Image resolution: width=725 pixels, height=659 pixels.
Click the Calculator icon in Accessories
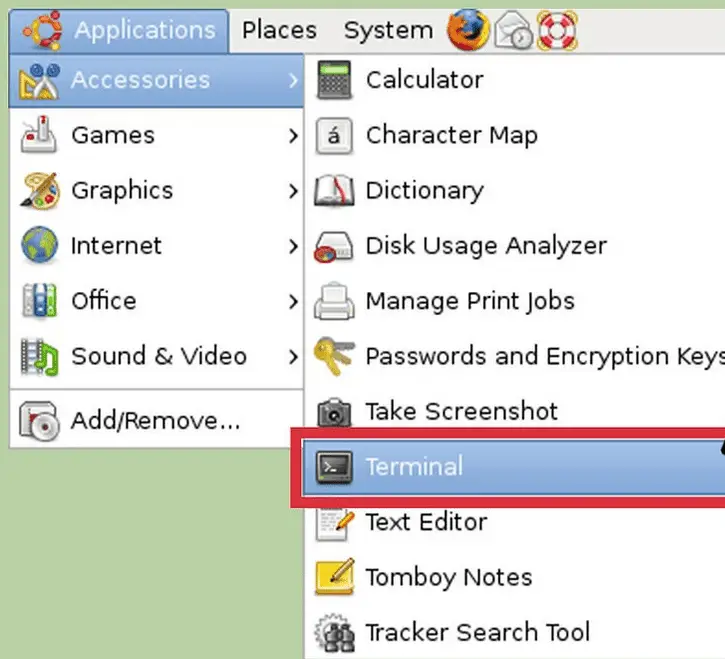coord(334,80)
